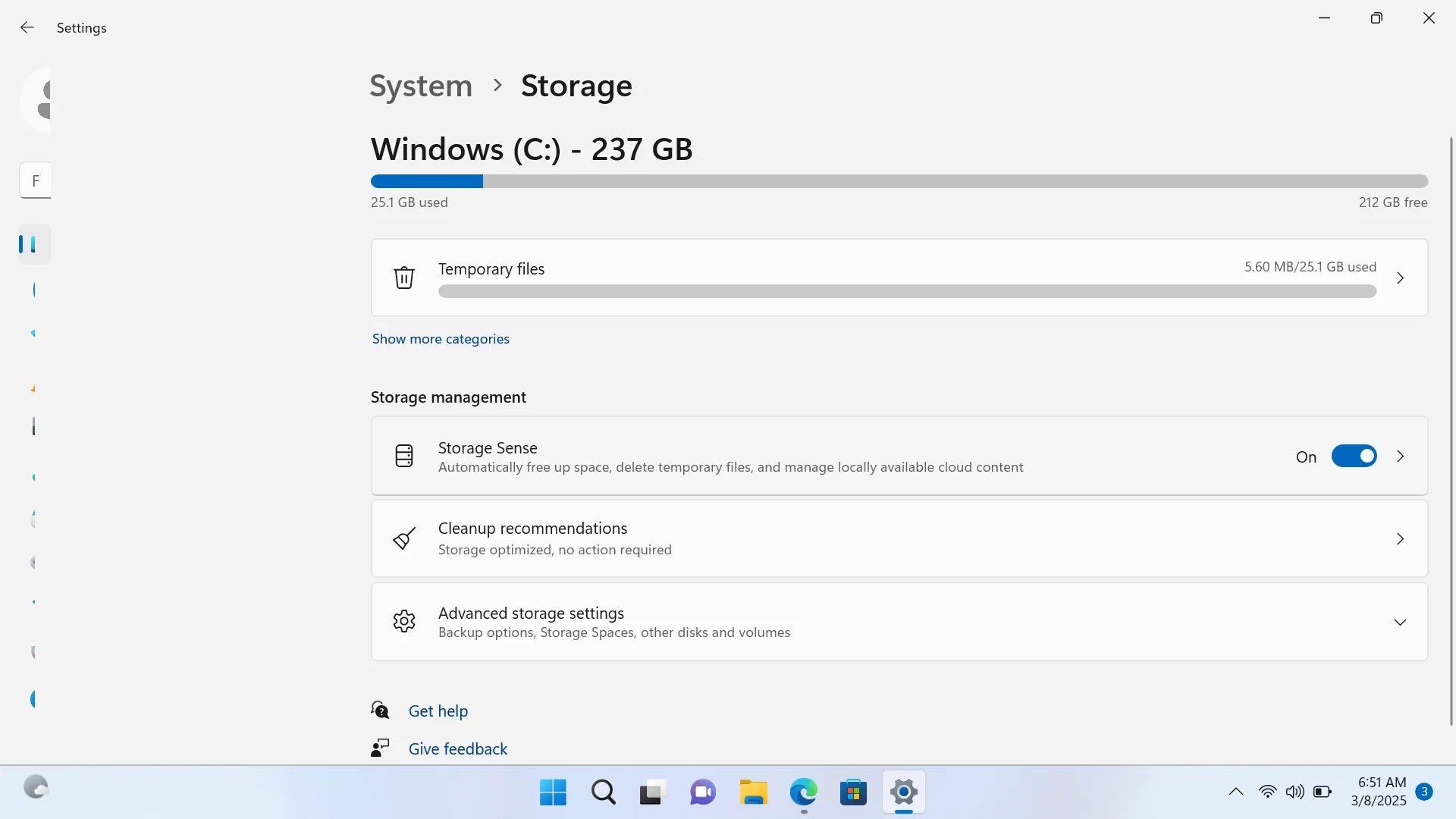The width and height of the screenshot is (1456, 819).
Task: Launch Microsoft Store from the taskbar
Action: pyautogui.click(x=854, y=792)
